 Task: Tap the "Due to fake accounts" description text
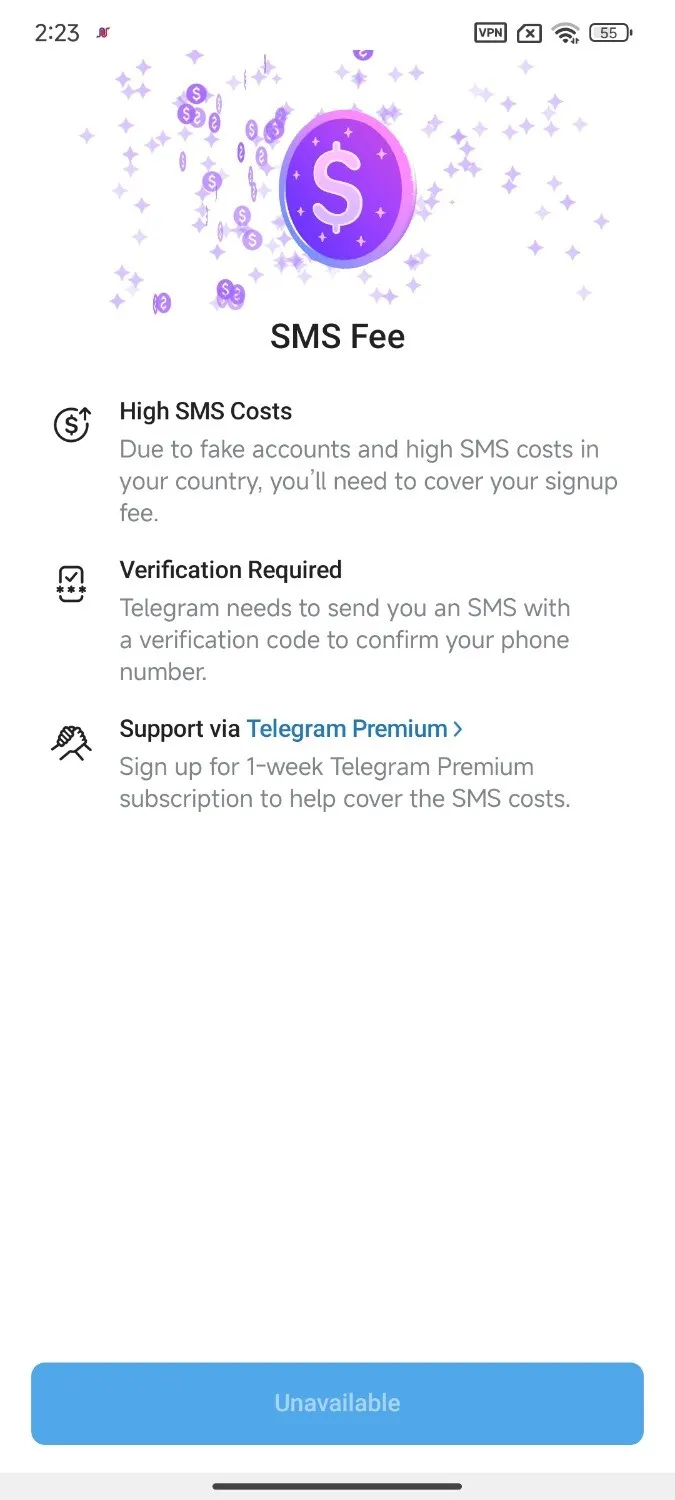pyautogui.click(x=368, y=481)
